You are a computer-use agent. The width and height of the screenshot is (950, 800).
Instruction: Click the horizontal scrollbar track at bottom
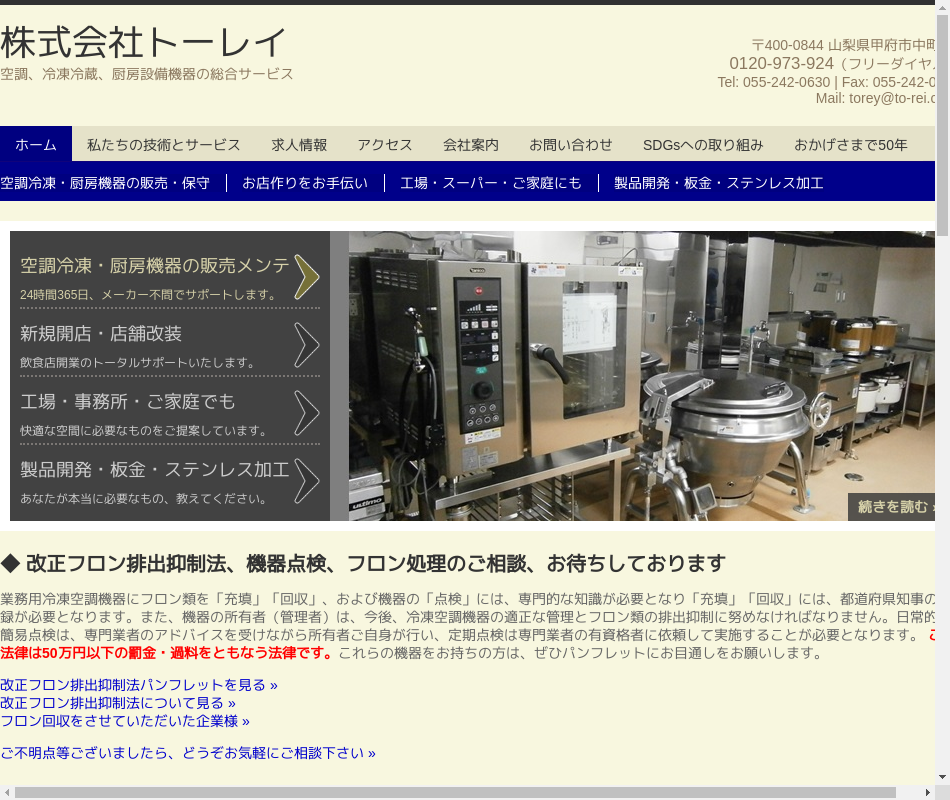pyautogui.click(x=908, y=793)
